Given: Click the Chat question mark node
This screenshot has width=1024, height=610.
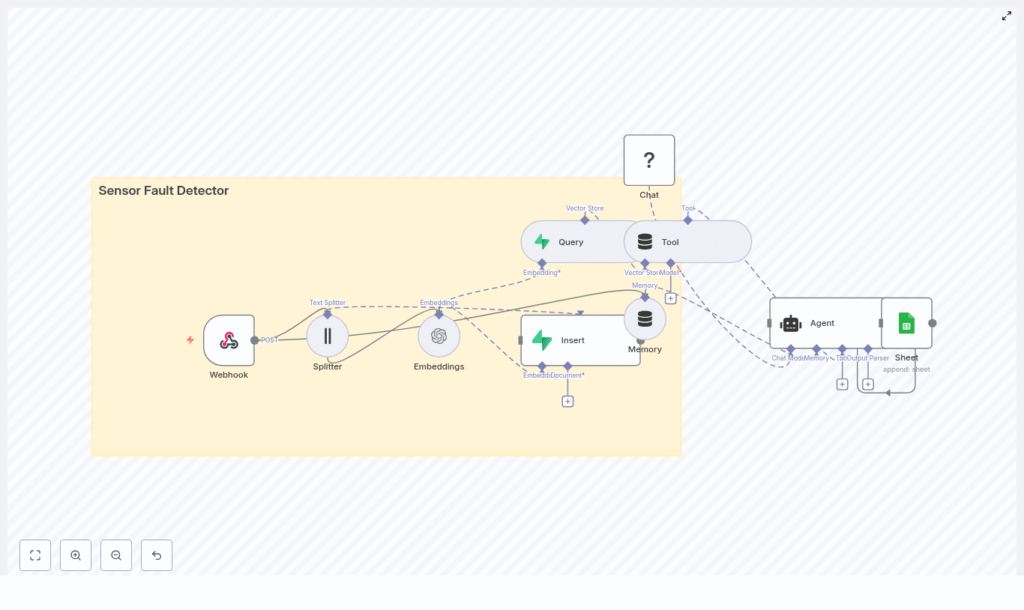Looking at the screenshot, I should tap(649, 160).
